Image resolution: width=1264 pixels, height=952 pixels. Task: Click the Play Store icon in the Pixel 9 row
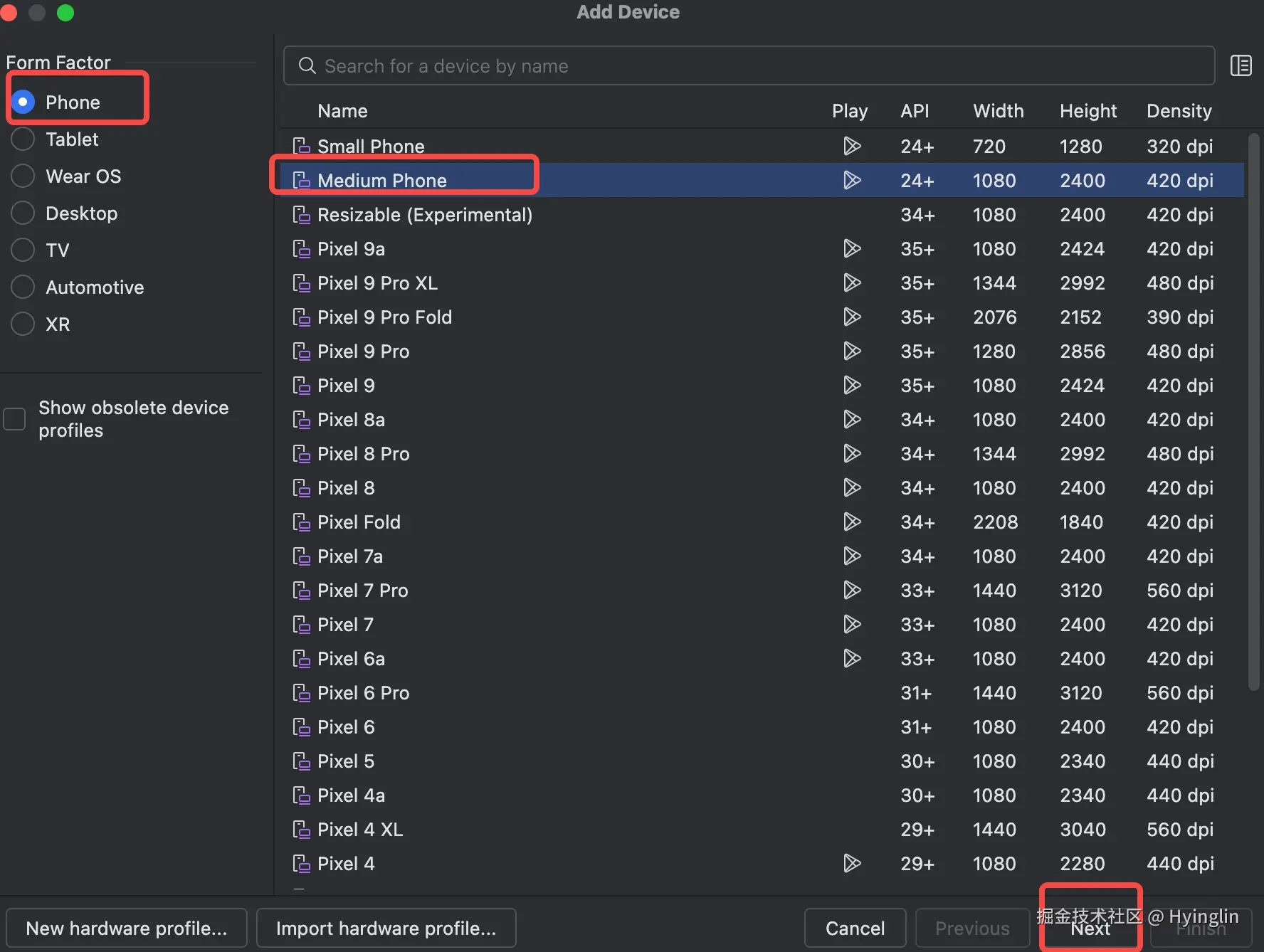click(851, 385)
